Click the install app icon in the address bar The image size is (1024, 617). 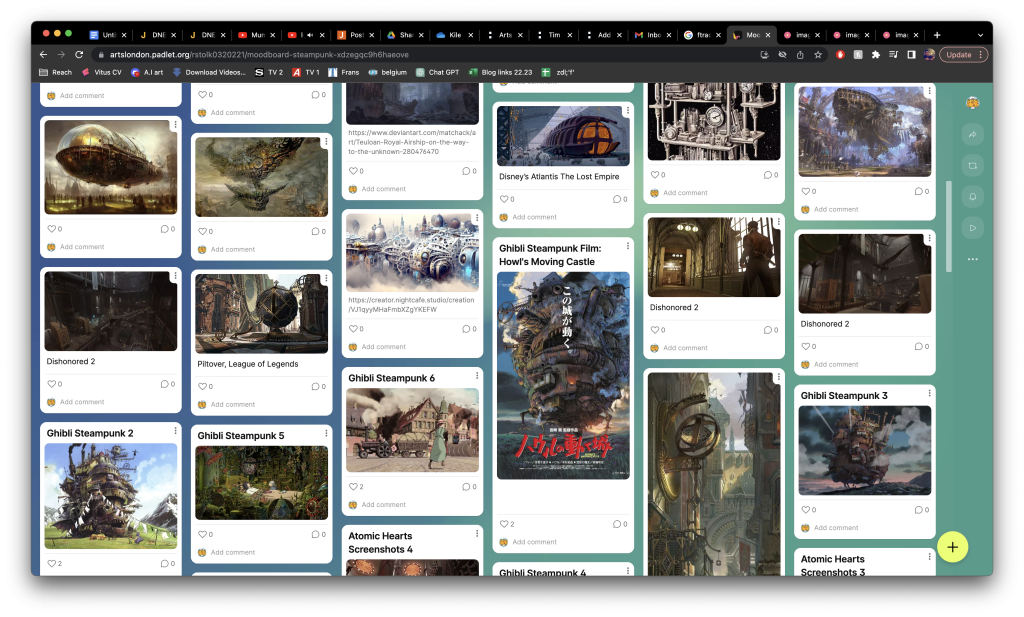764,55
